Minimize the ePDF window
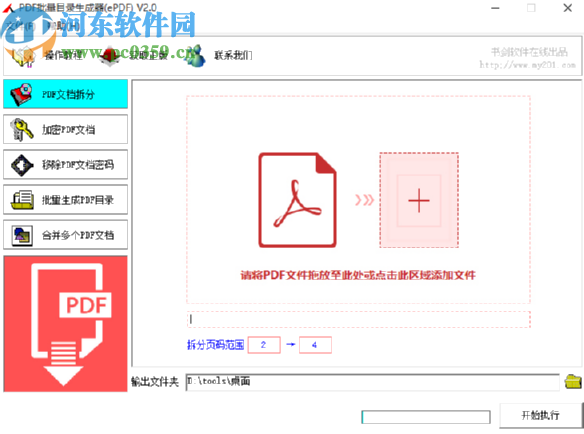584x434 pixels. point(495,8)
